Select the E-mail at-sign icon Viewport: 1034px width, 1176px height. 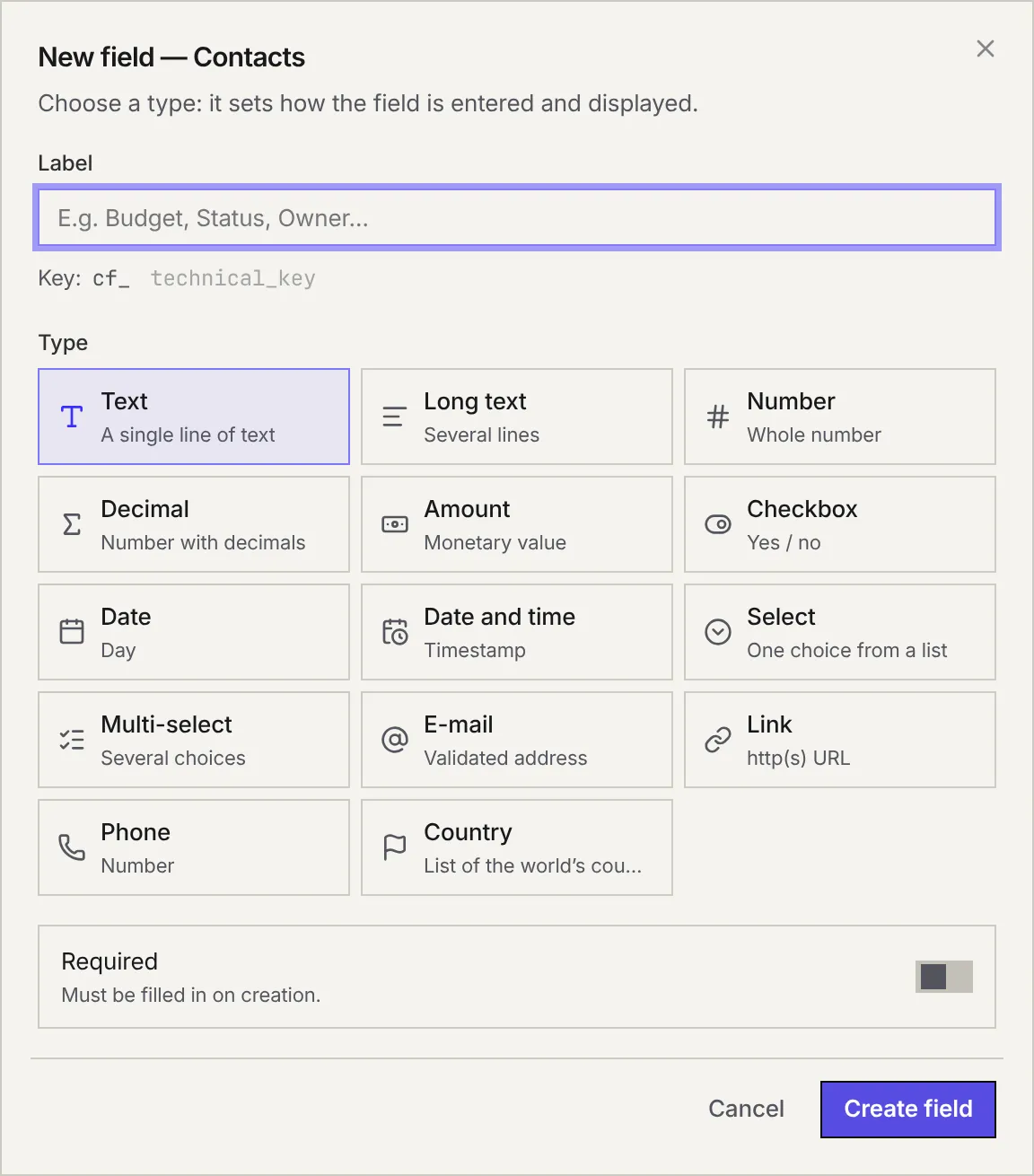click(x=395, y=740)
